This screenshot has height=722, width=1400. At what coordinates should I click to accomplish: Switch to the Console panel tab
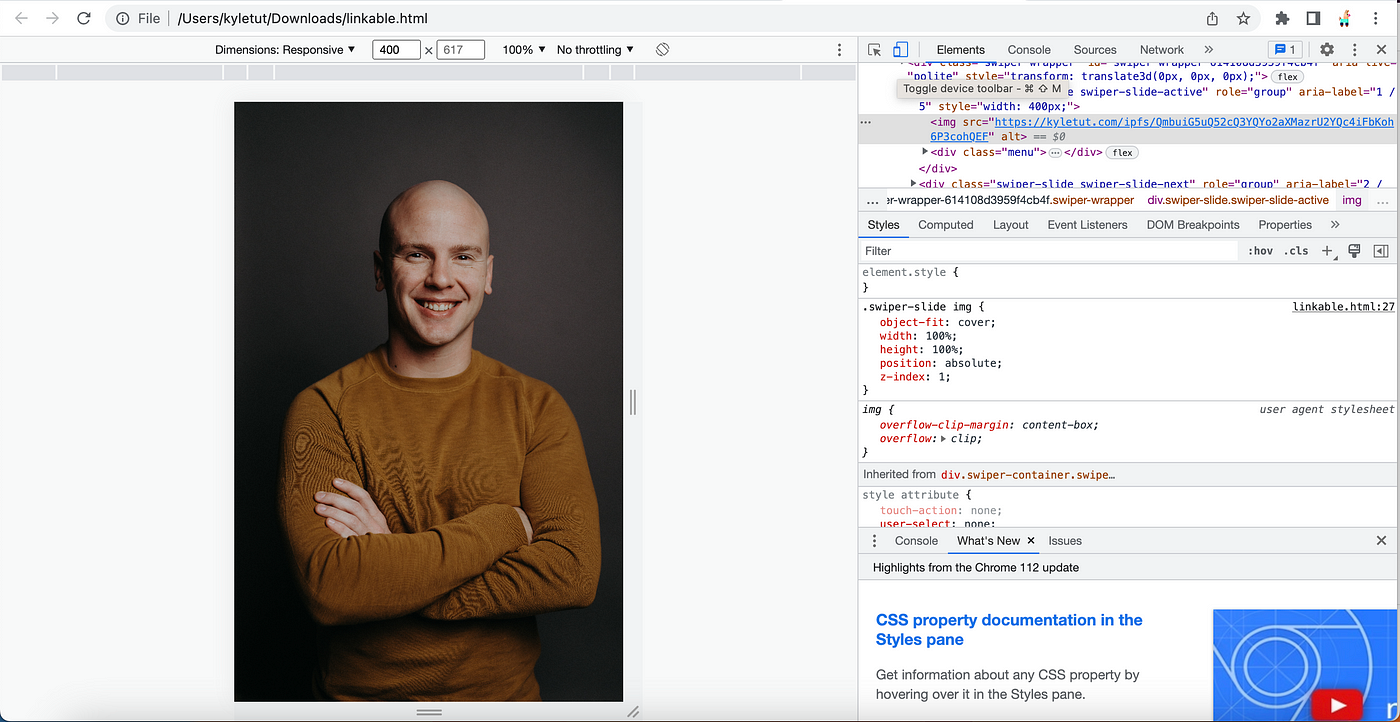pos(1029,49)
